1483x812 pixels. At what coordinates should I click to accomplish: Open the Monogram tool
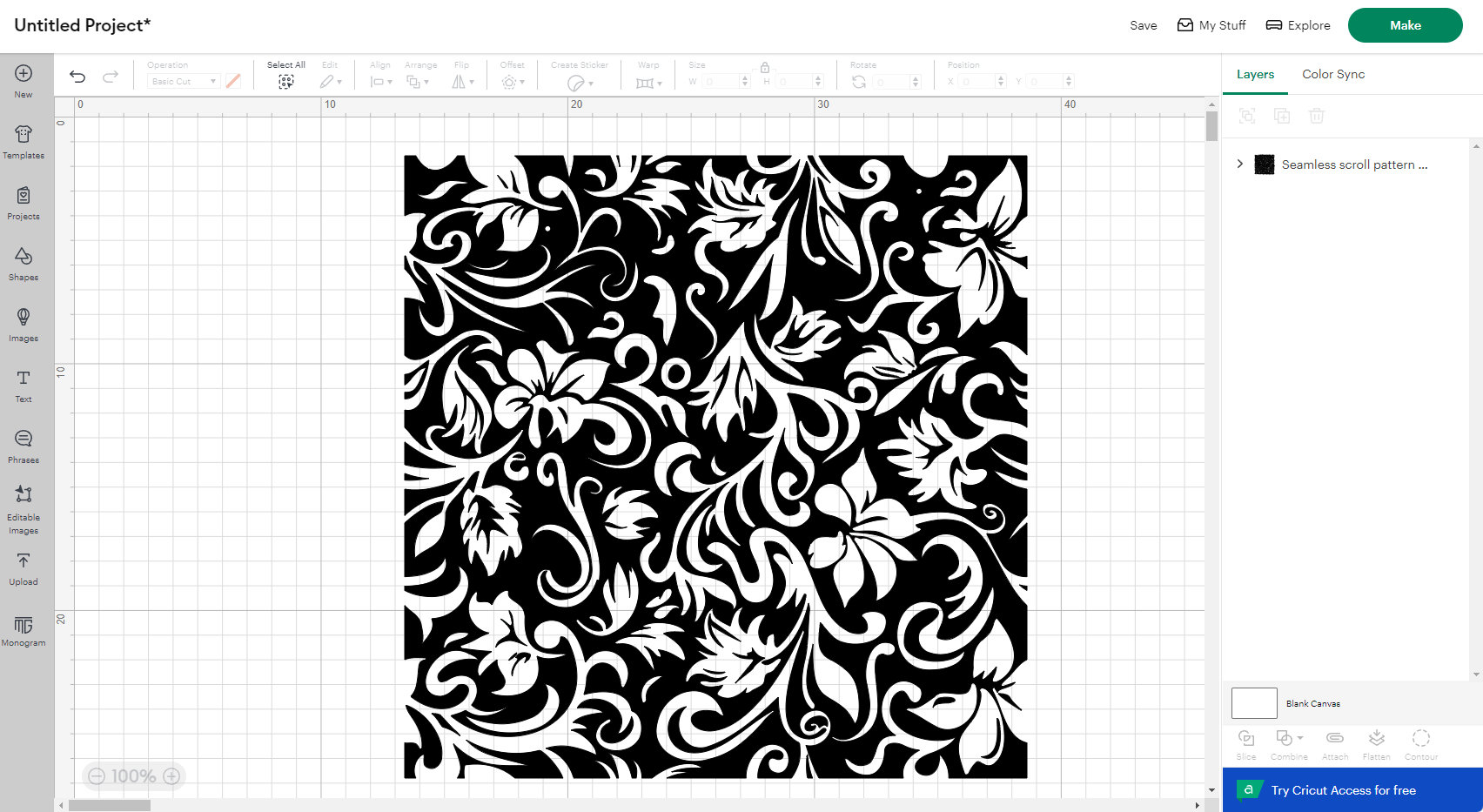(x=23, y=629)
